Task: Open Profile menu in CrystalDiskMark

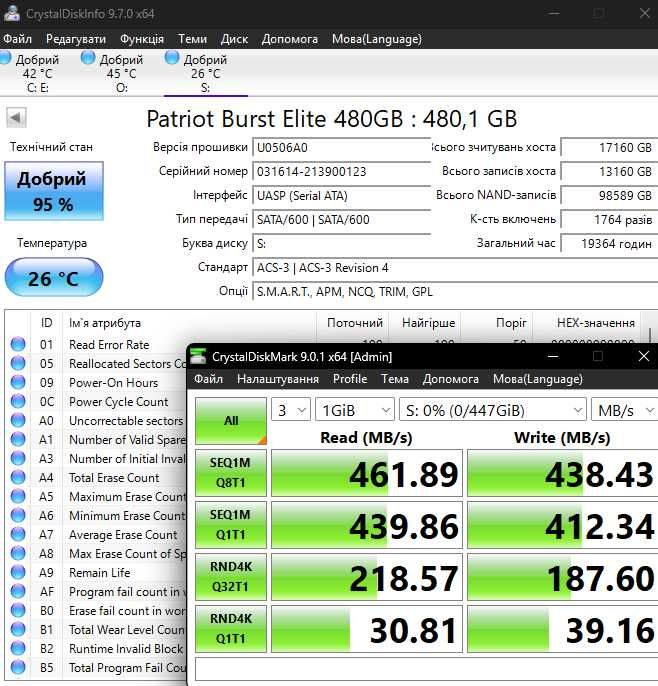Action: [350, 378]
